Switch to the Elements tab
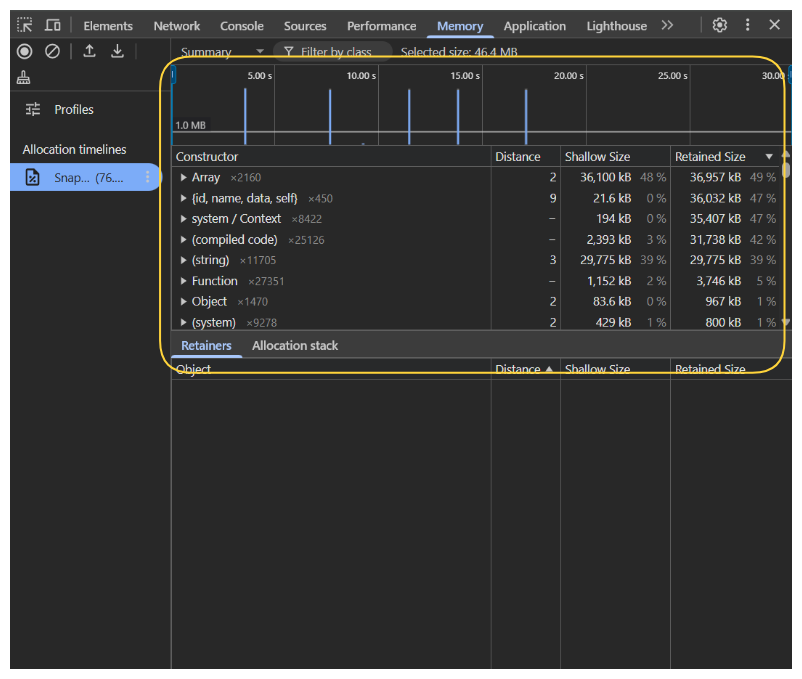Image resolution: width=802 pixels, height=679 pixels. 108,26
